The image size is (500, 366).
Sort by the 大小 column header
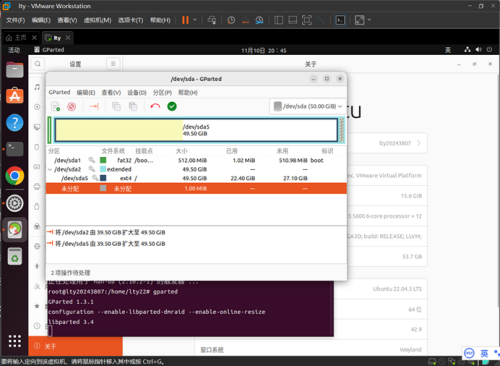point(181,151)
